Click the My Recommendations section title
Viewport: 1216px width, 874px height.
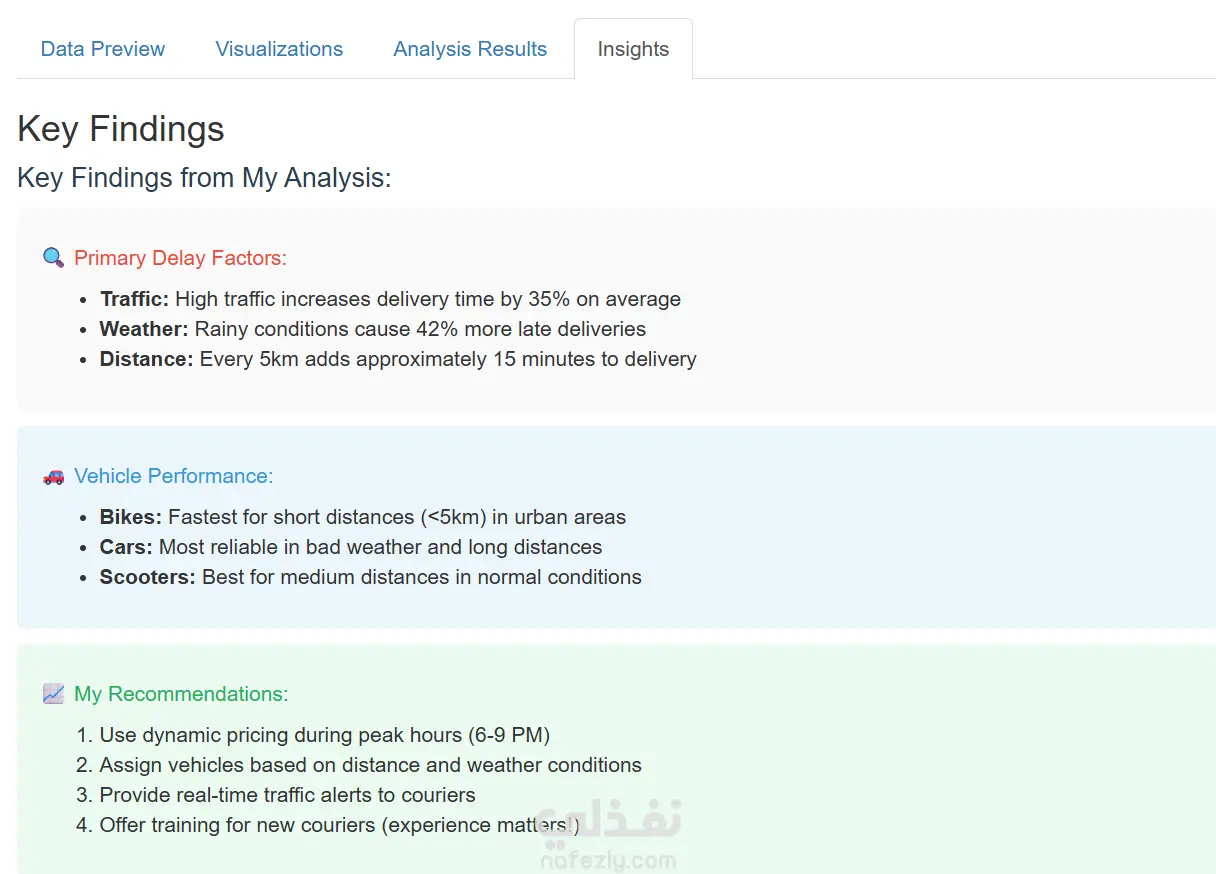[181, 694]
